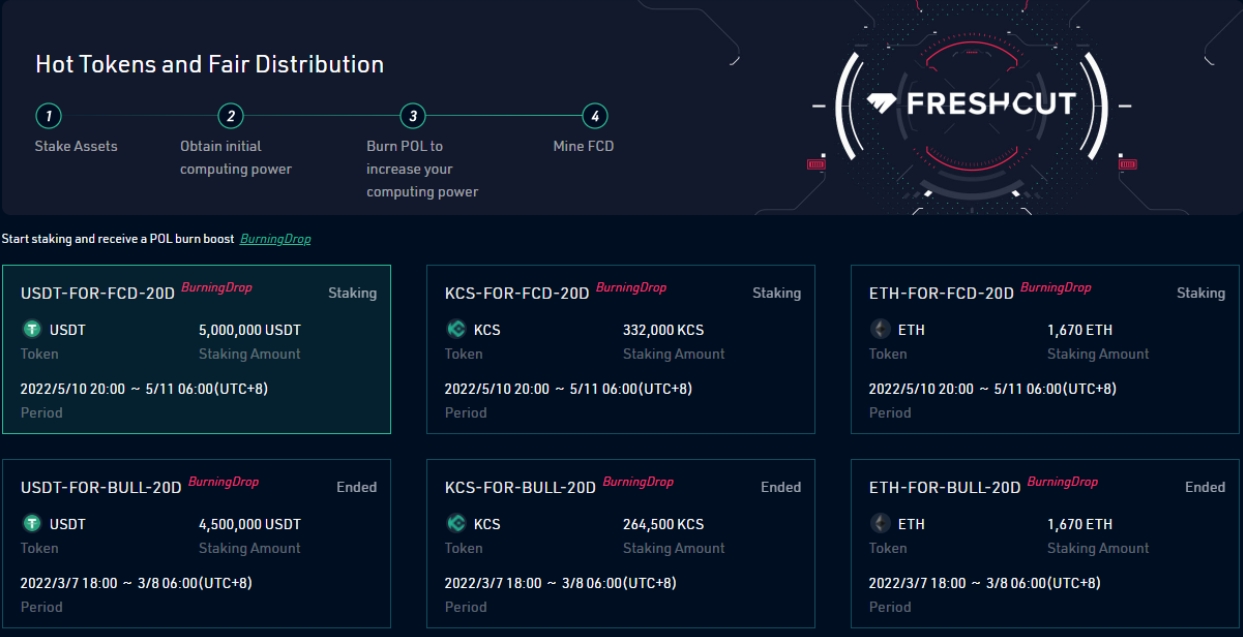The height and width of the screenshot is (637, 1243).
Task: Select the USDT-FOR-FCD-20D staking card
Action: (x=197, y=347)
